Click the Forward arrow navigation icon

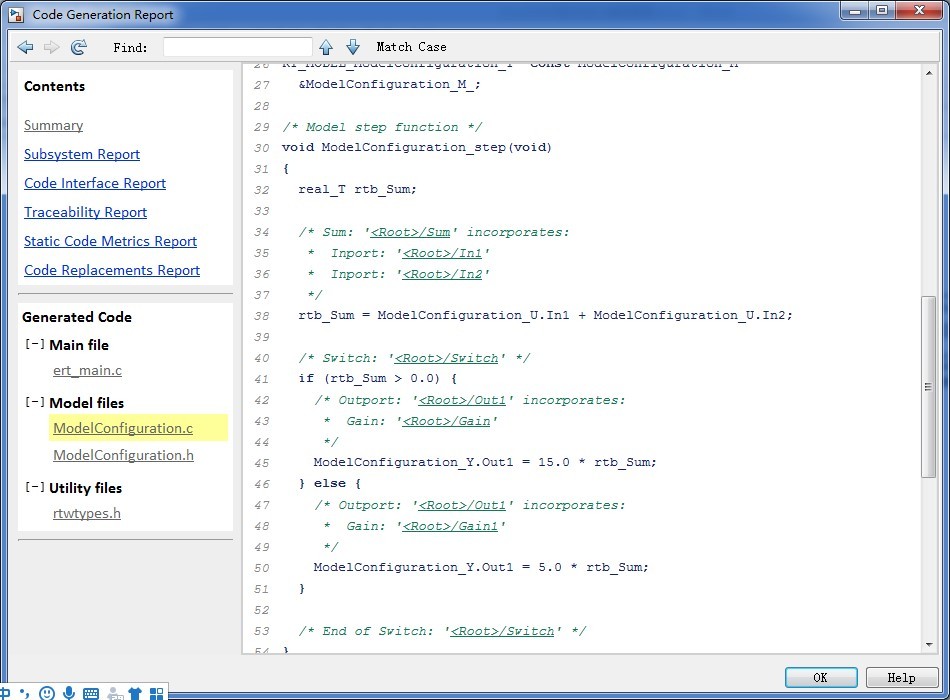click(51, 47)
